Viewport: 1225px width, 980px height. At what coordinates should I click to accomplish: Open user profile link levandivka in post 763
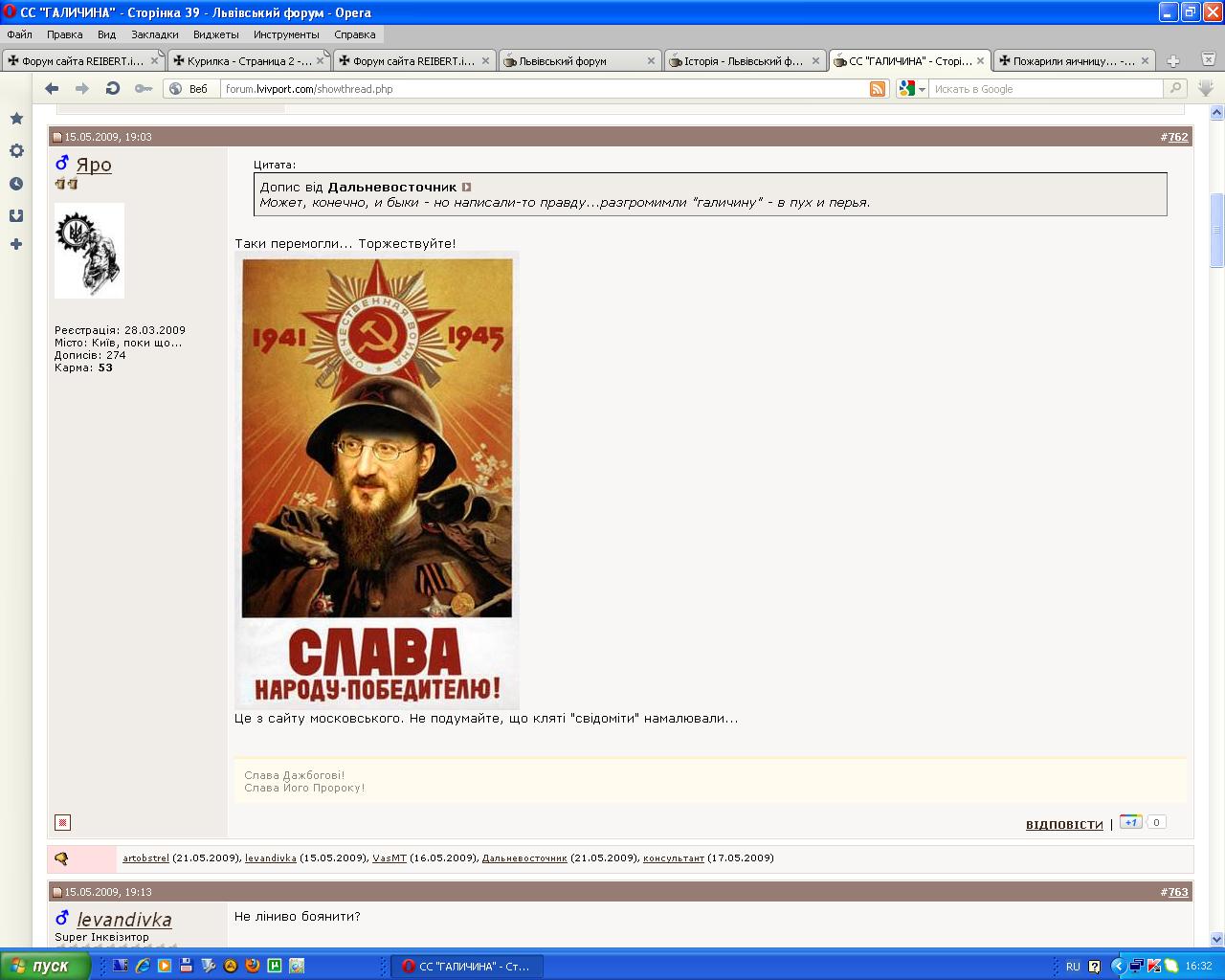click(124, 920)
